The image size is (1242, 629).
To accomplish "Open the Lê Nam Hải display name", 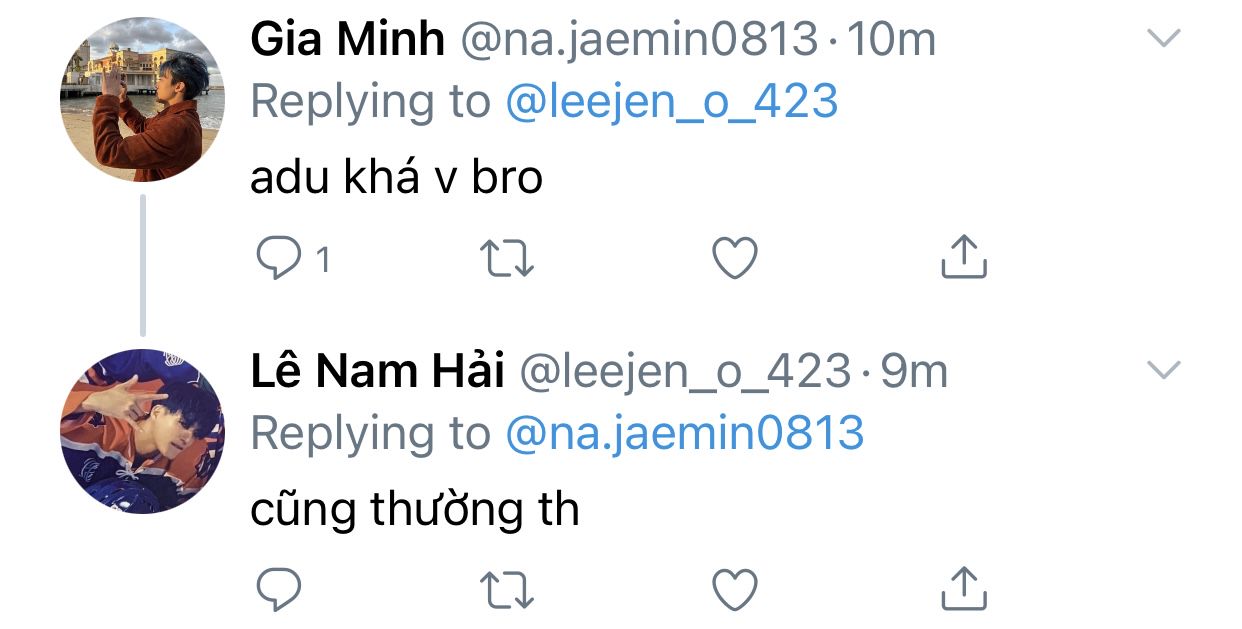I will 375,372.
